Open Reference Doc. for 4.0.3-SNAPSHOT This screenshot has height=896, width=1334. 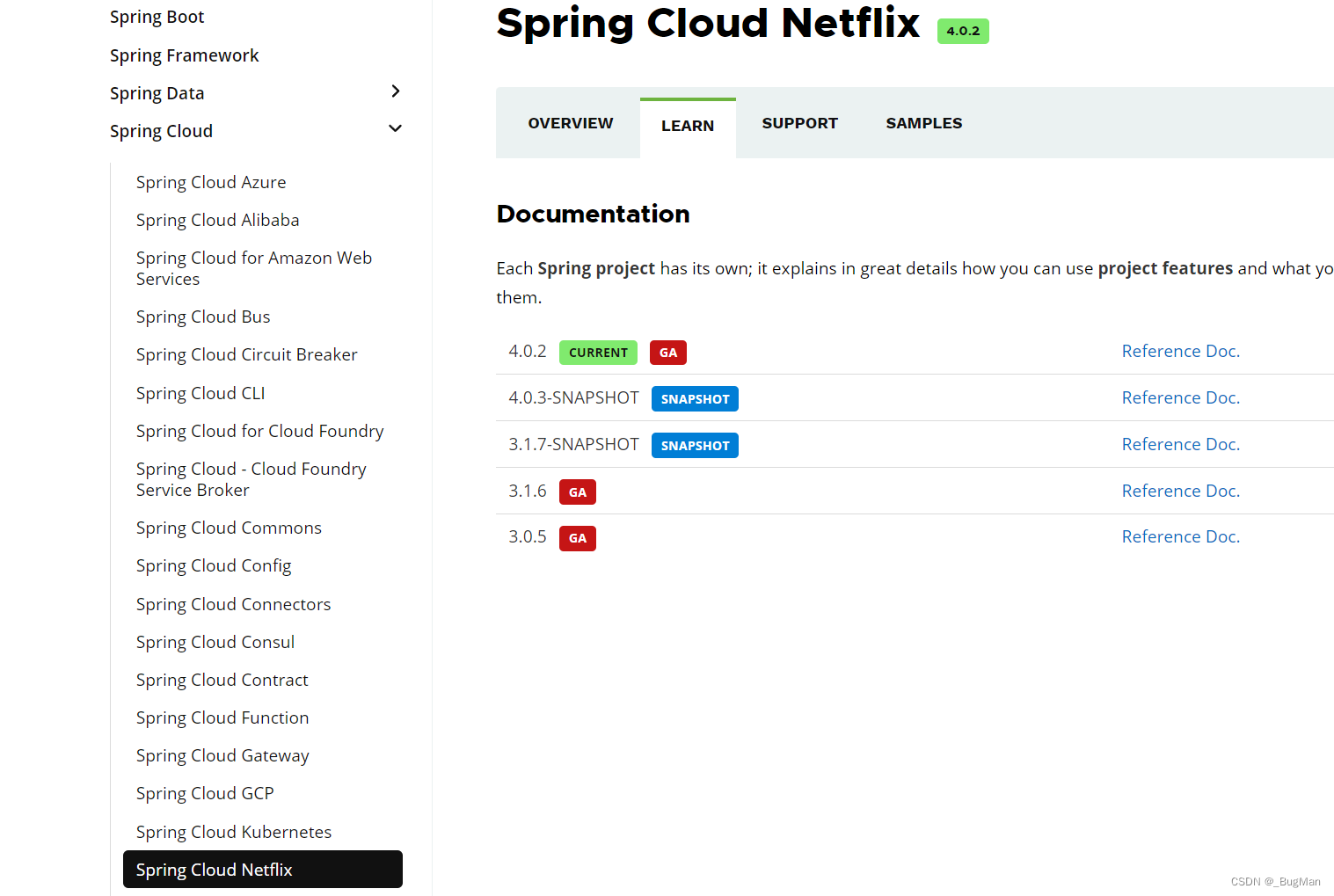tap(1181, 397)
